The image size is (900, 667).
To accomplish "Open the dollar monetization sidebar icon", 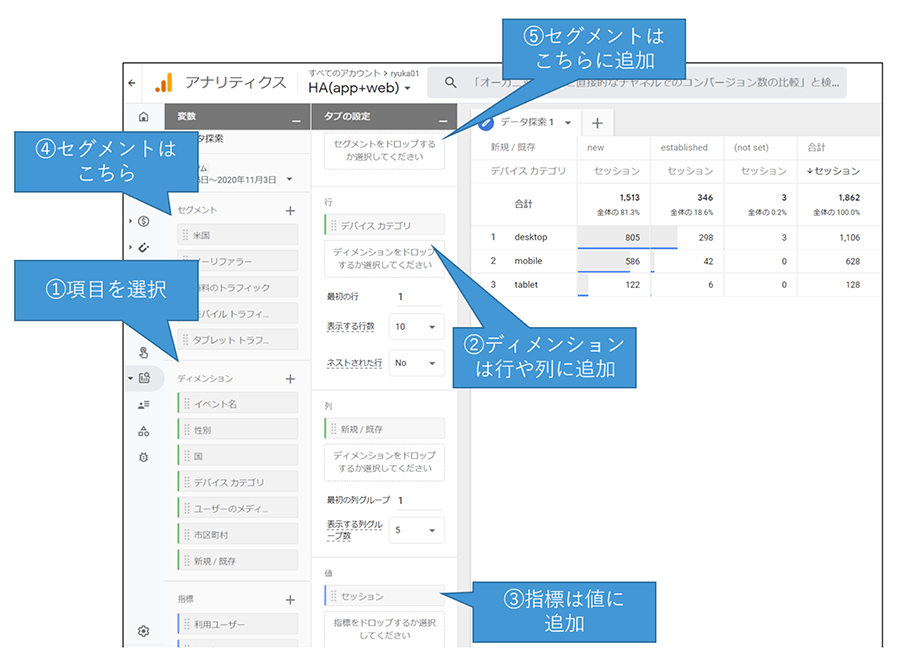I will click(x=143, y=221).
